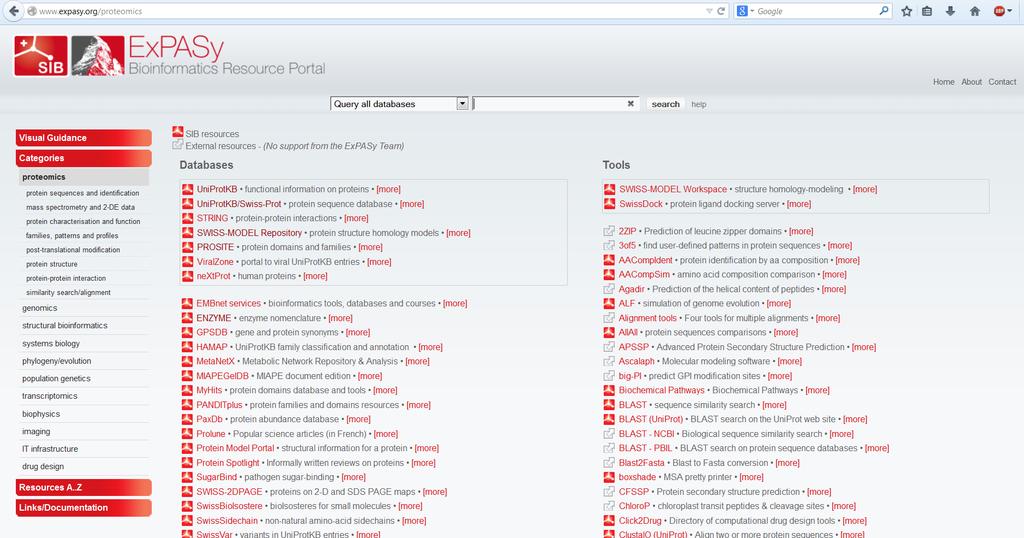
Task: Open the help link next to search
Action: pyautogui.click(x=699, y=104)
